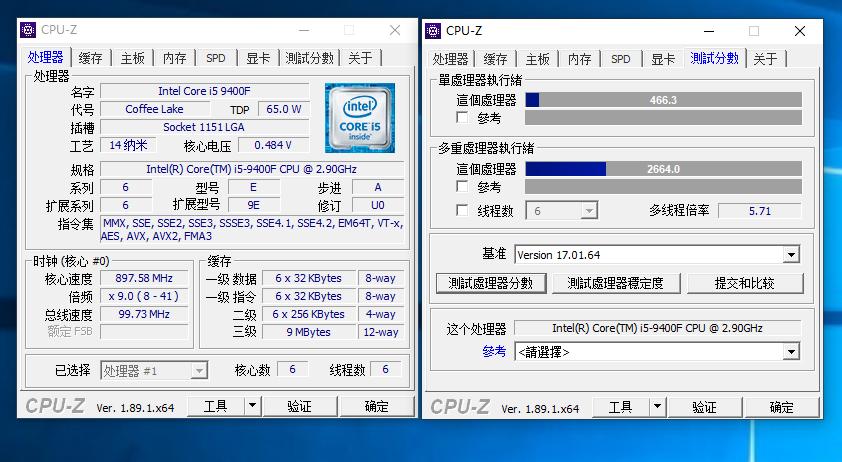Screen dimensions: 842x462
Task: Click the TDP value 65.0 W
Action: [x=284, y=109]
